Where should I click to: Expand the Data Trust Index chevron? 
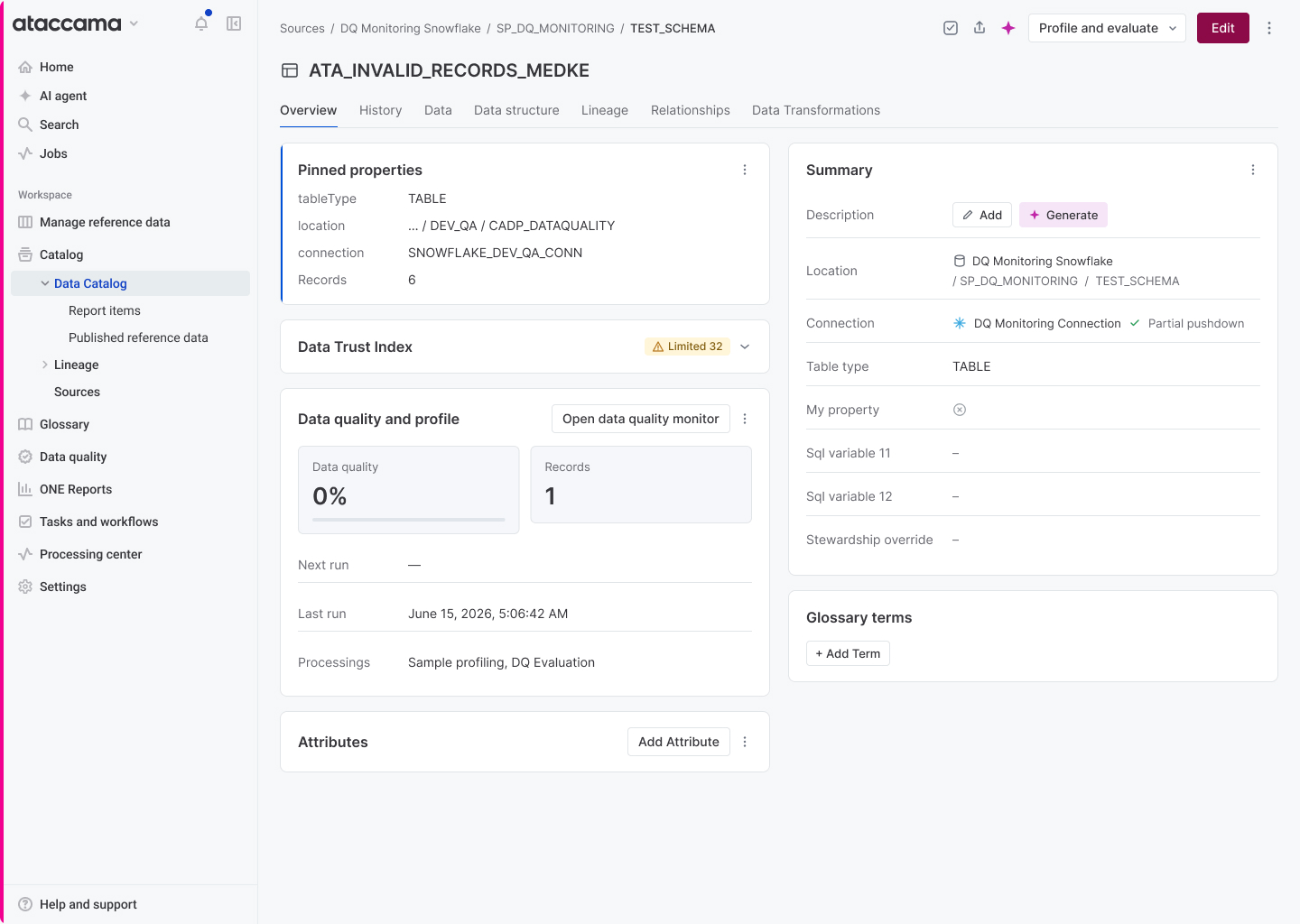coord(745,346)
